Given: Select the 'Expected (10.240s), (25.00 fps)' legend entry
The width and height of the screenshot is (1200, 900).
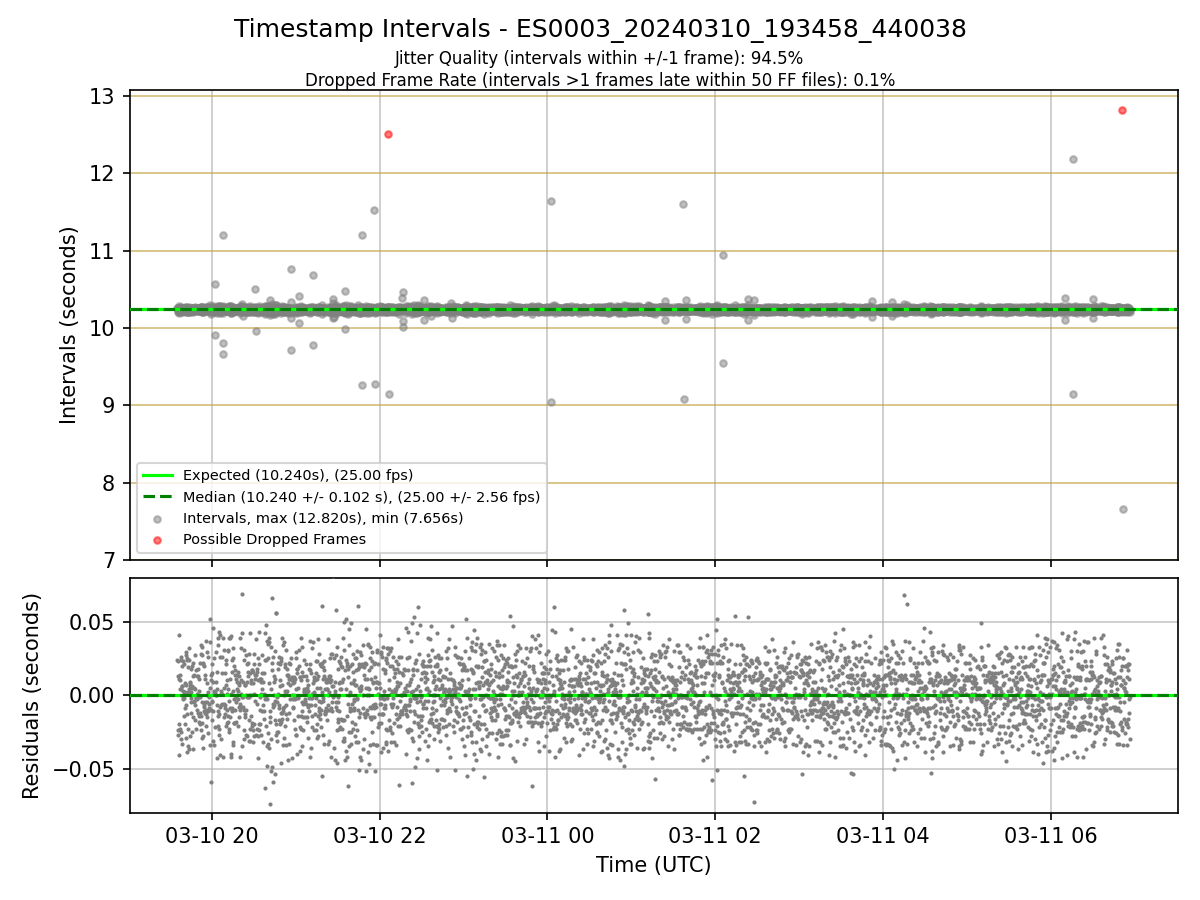Looking at the screenshot, I should click(x=298, y=475).
